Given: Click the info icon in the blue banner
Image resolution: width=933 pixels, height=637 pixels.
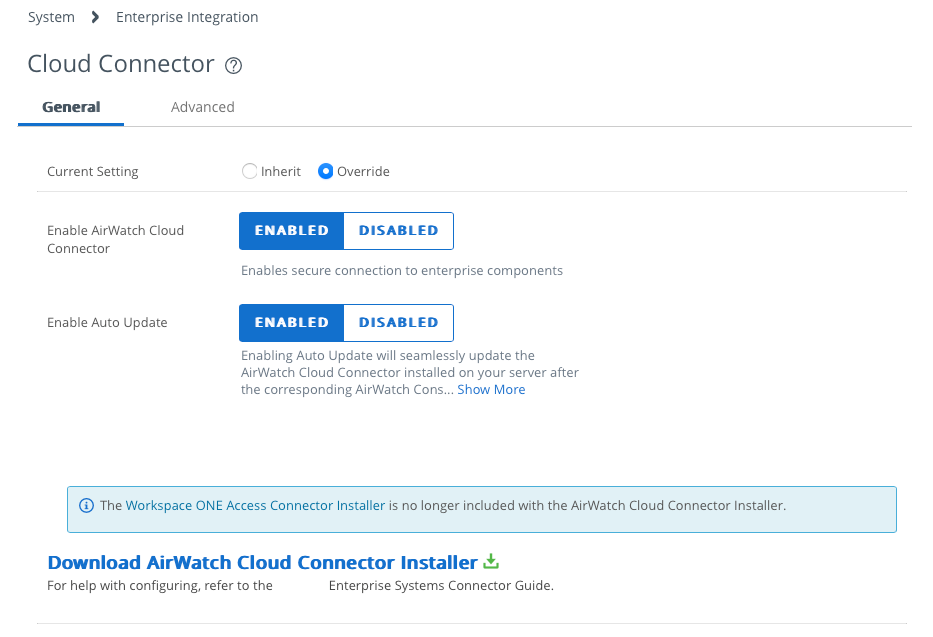Looking at the screenshot, I should [86, 506].
